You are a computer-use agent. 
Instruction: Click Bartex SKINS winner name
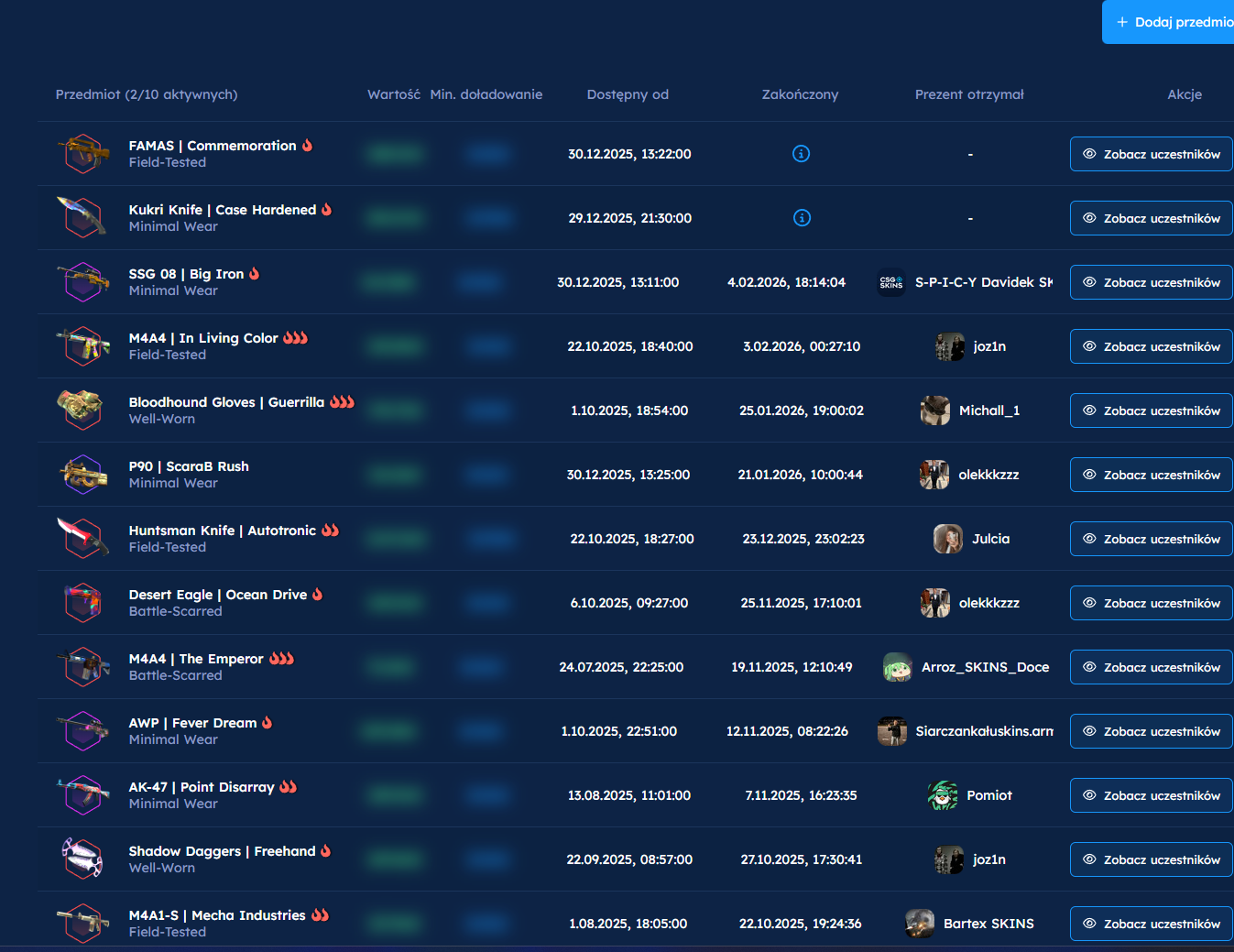[988, 924]
